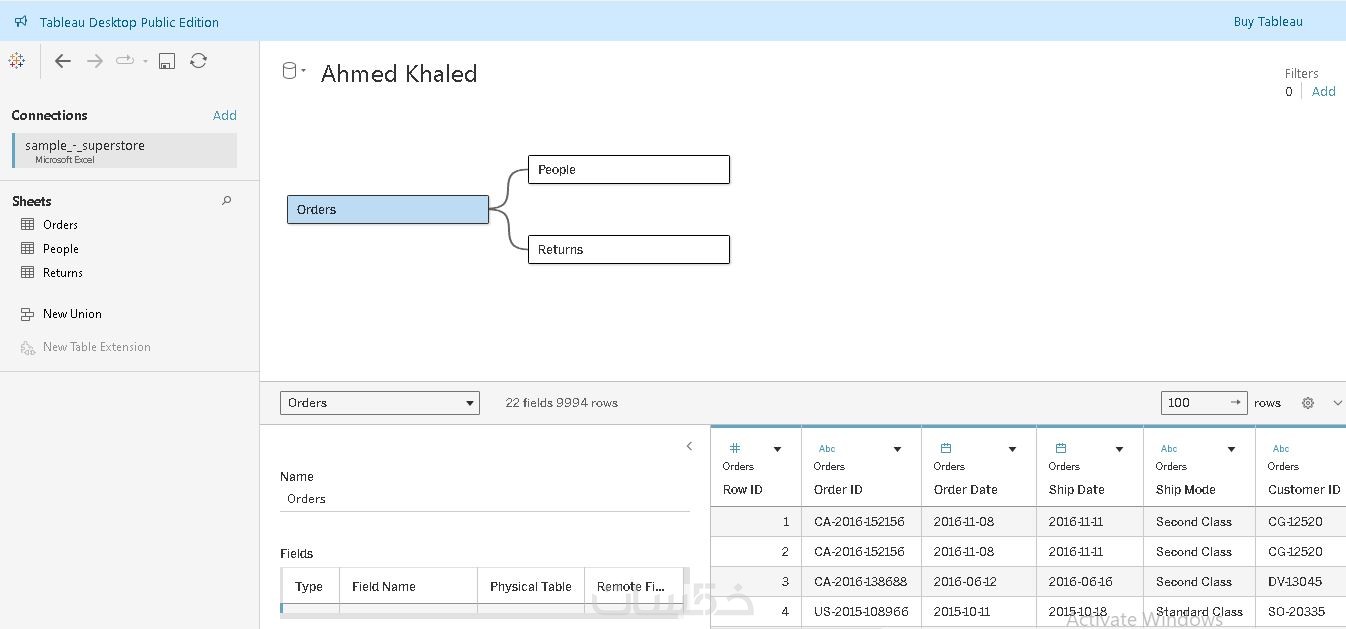Select the Returns sheet in the list
The height and width of the screenshot is (629, 1346).
pos(62,273)
